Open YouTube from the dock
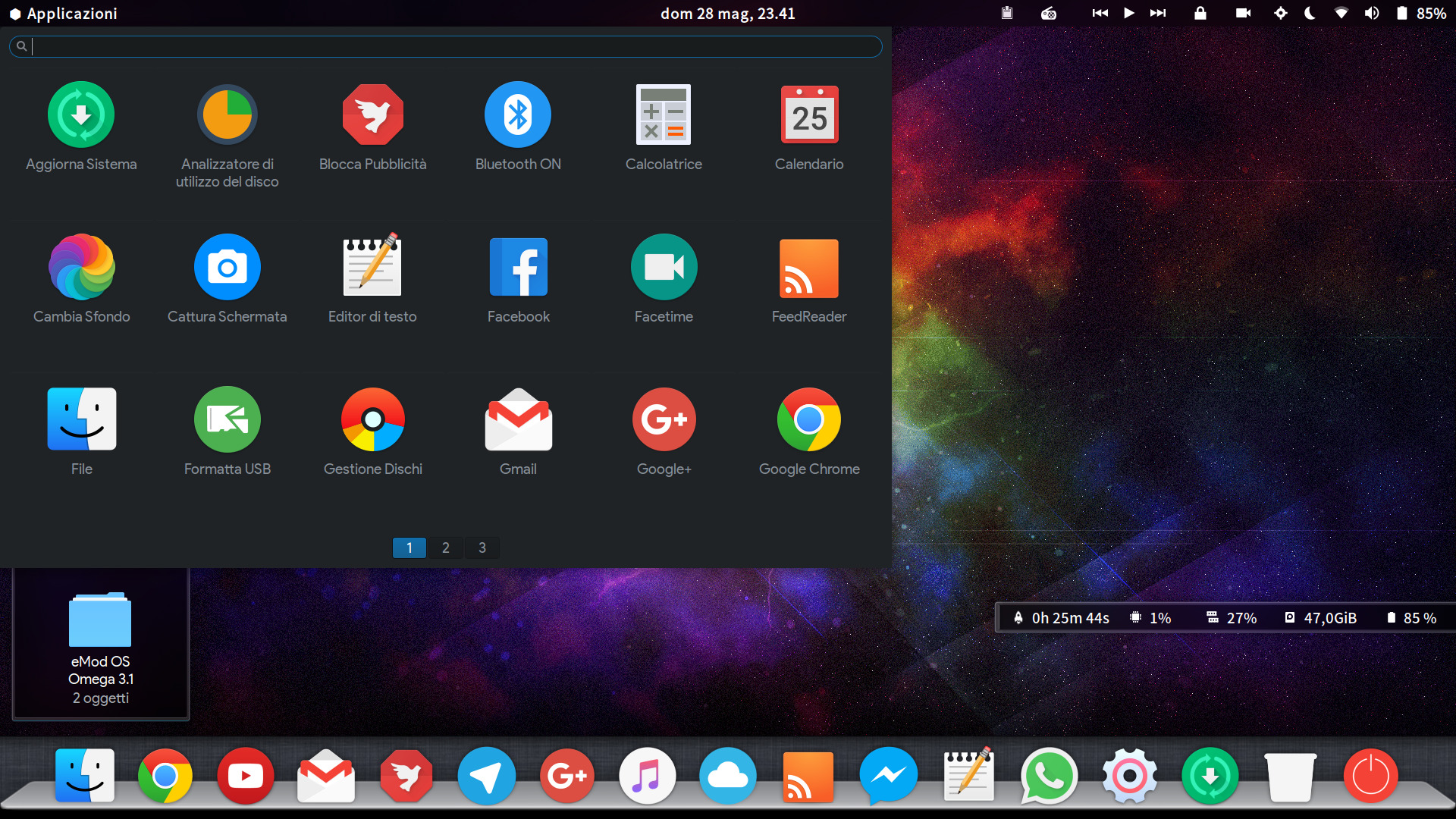The image size is (1456, 819). click(x=245, y=776)
